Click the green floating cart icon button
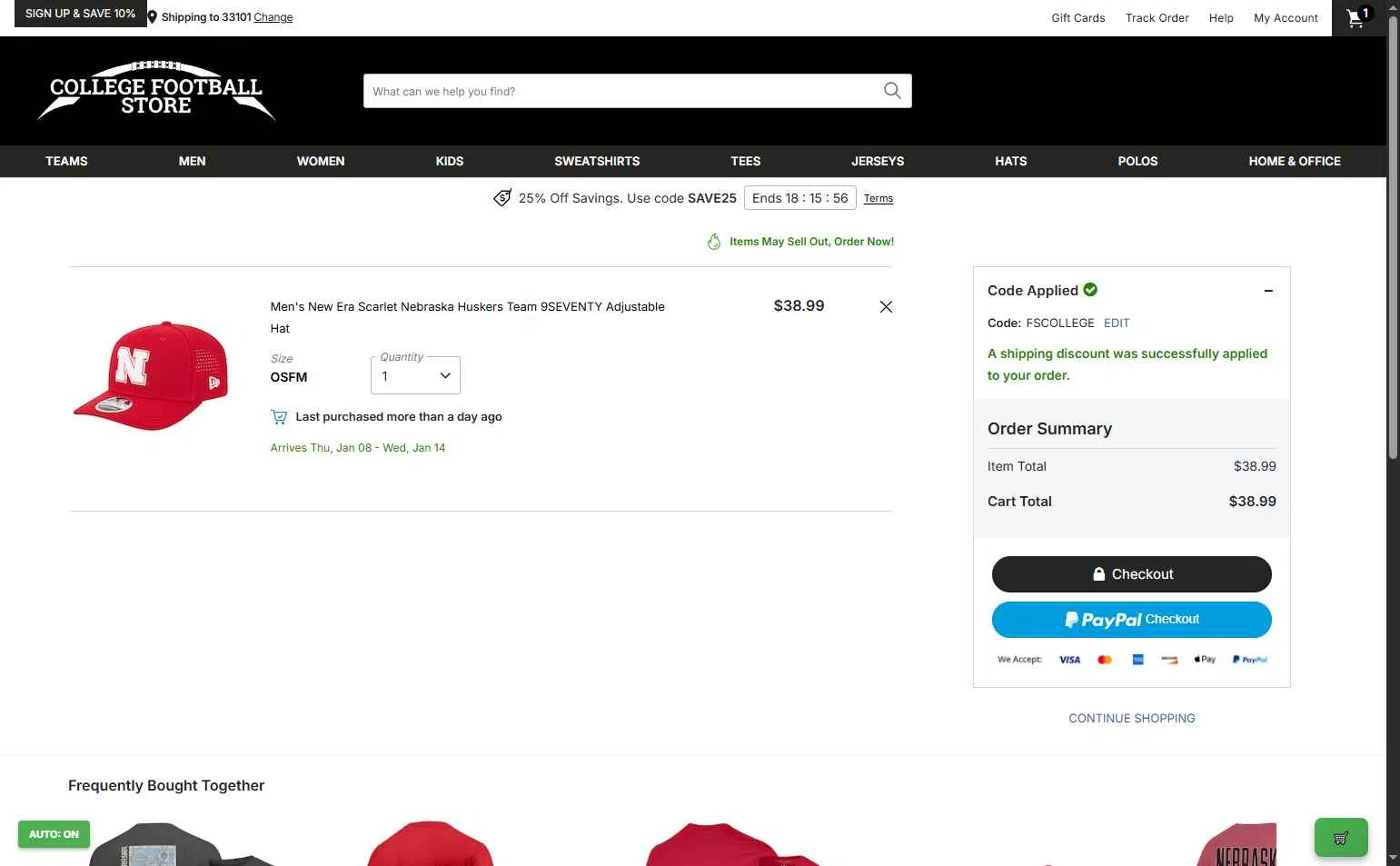This screenshot has width=1400, height=866. [x=1341, y=838]
